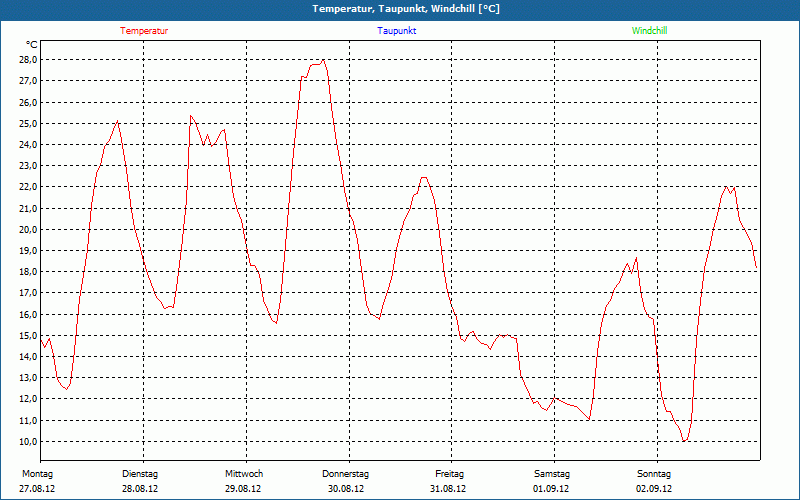
Task: Select the Sonntag day label
Action: pos(654,474)
